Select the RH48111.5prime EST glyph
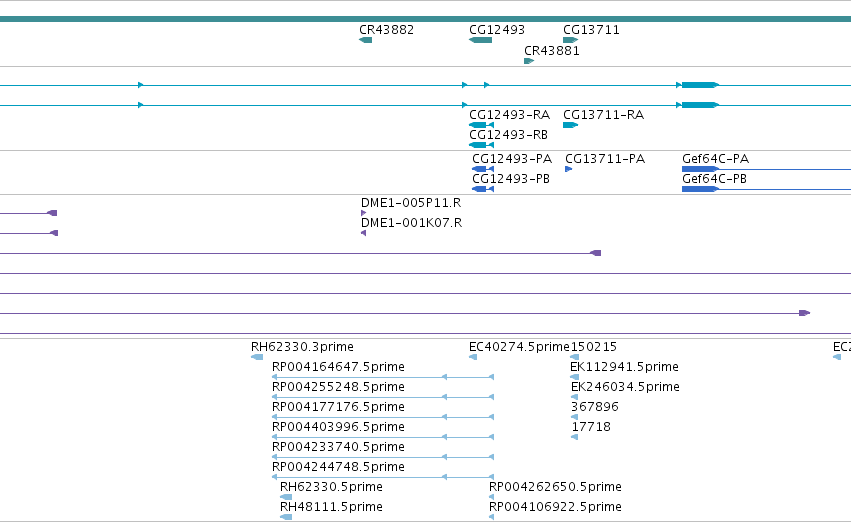 tap(286, 517)
